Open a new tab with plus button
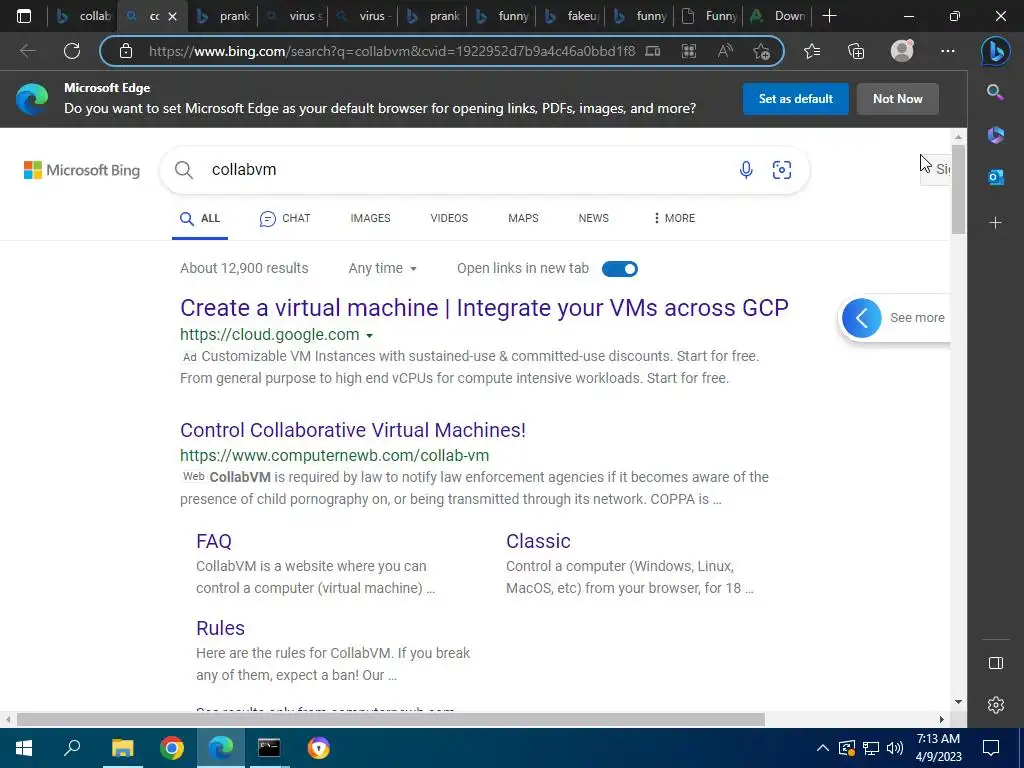 [829, 16]
